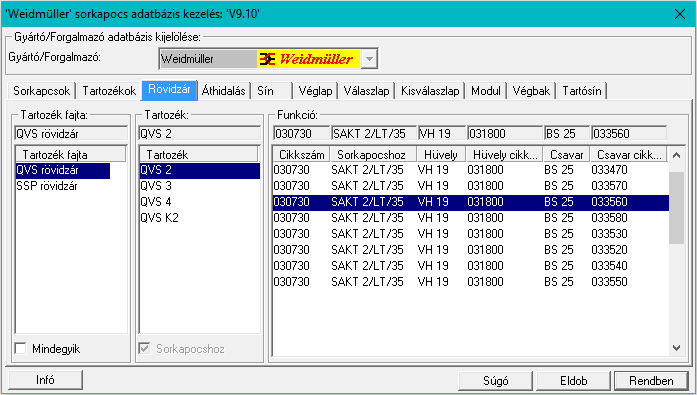The height and width of the screenshot is (395, 697).
Task: Click the scroll-down arrow of function list
Action: coord(677,348)
